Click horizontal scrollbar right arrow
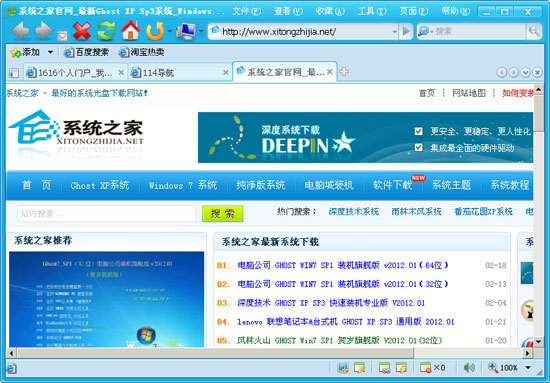Image resolution: width=550 pixels, height=383 pixels. click(x=527, y=353)
